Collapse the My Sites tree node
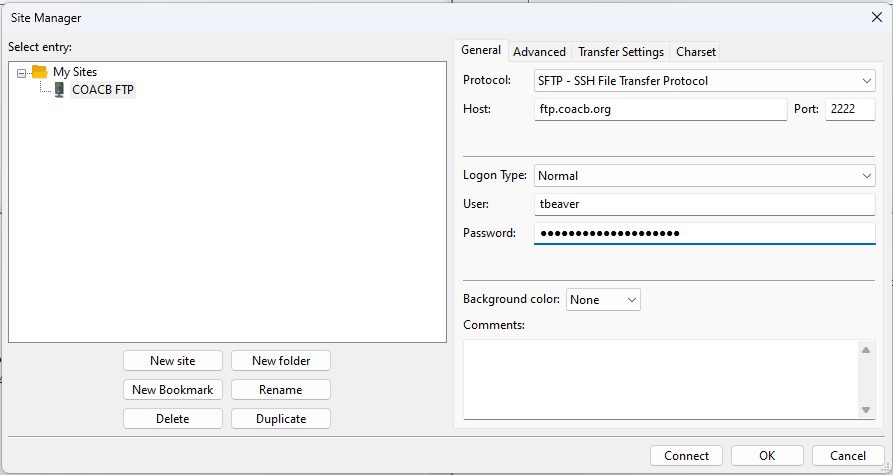Screen dimensions: 893x475 (x=22, y=72)
